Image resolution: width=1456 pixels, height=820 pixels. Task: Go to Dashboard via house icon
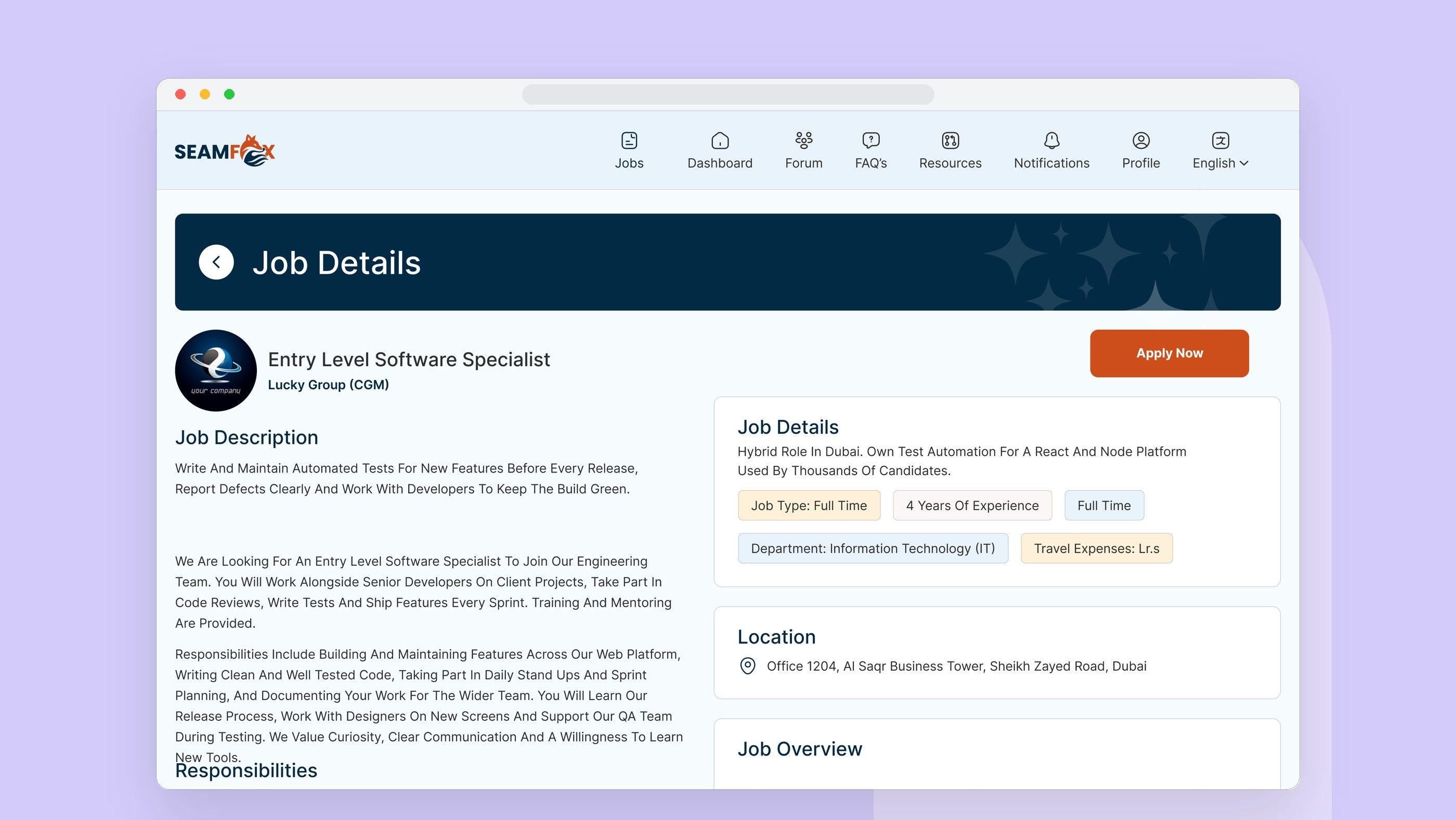720,140
